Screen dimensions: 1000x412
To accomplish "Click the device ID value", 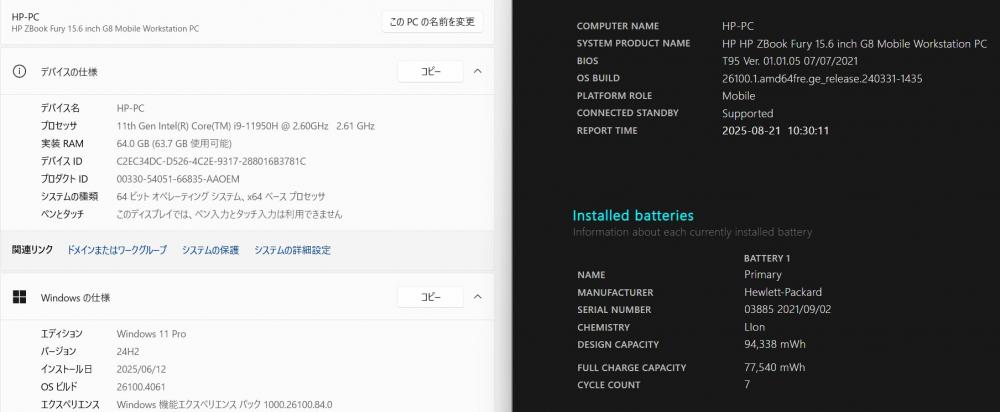I will point(211,161).
